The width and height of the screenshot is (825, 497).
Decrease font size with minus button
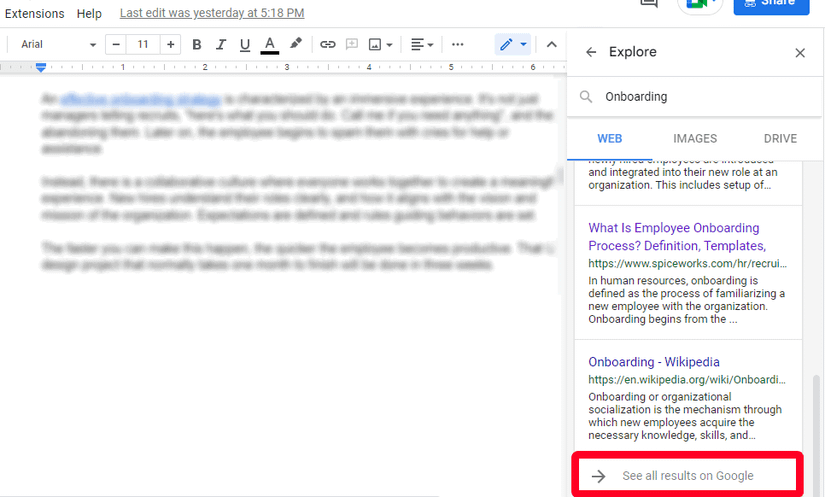point(117,45)
